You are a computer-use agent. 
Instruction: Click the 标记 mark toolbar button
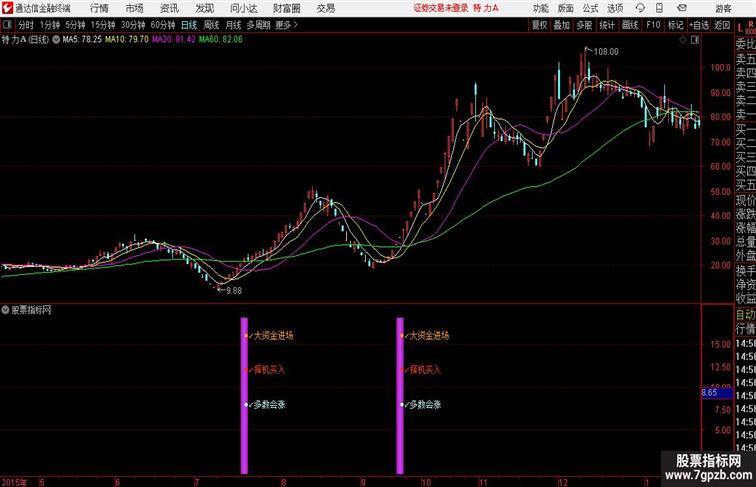675,25
